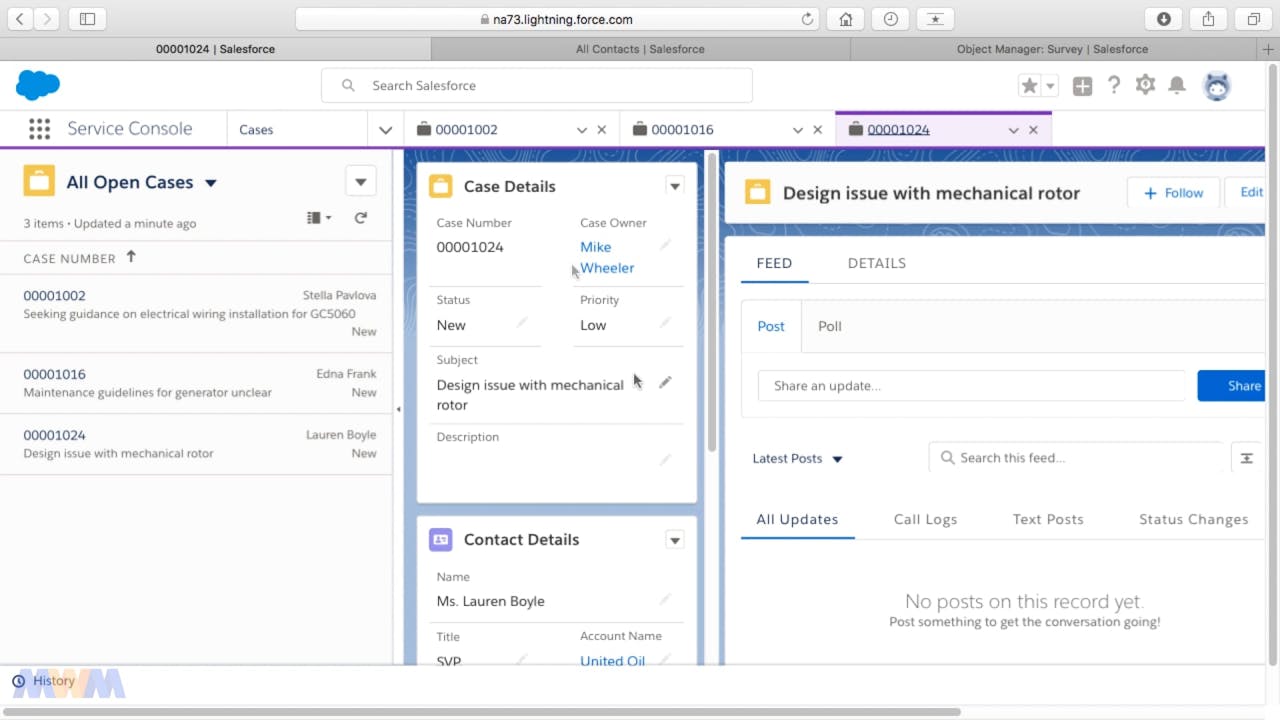This screenshot has height=720, width=1280.
Task: Close the 00001002 workspace tab
Action: pos(602,130)
